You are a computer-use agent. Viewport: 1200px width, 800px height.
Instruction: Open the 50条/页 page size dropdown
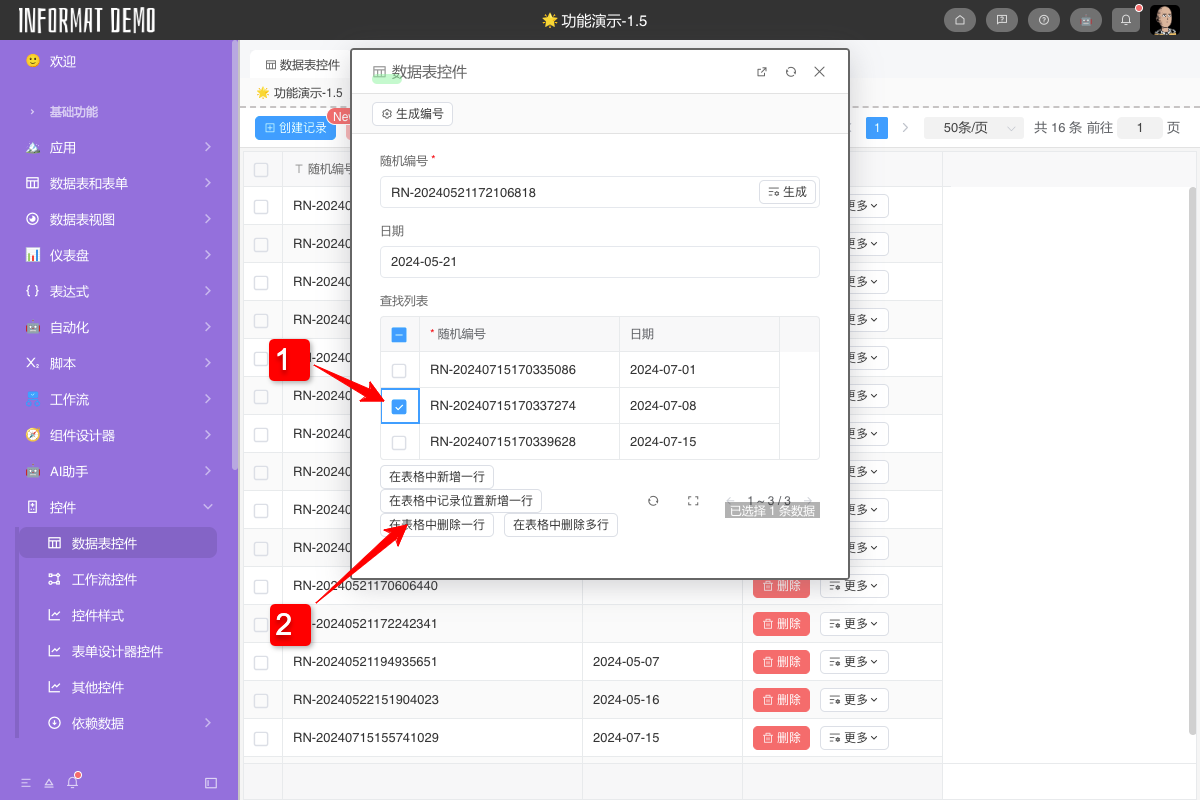(x=973, y=128)
